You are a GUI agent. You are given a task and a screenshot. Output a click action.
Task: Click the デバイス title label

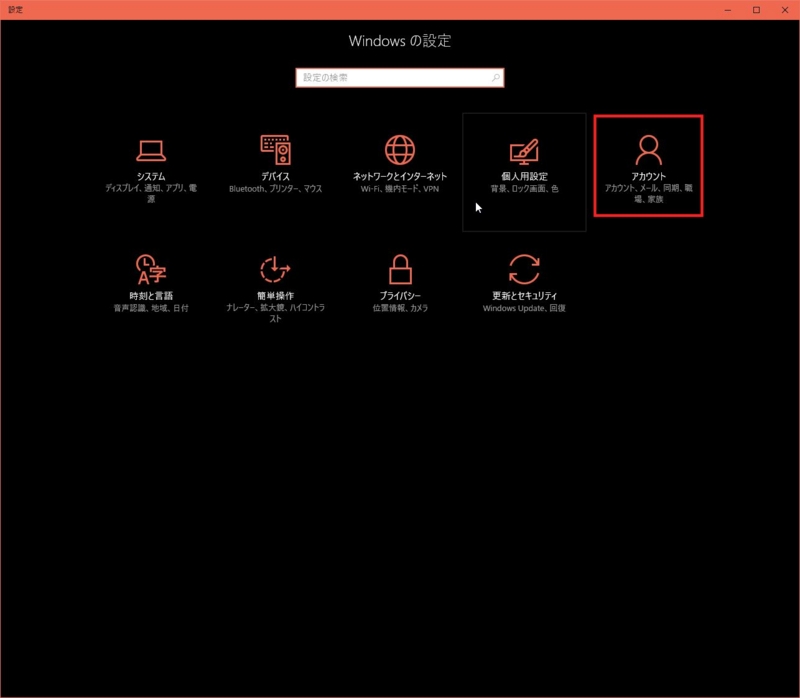point(276,176)
